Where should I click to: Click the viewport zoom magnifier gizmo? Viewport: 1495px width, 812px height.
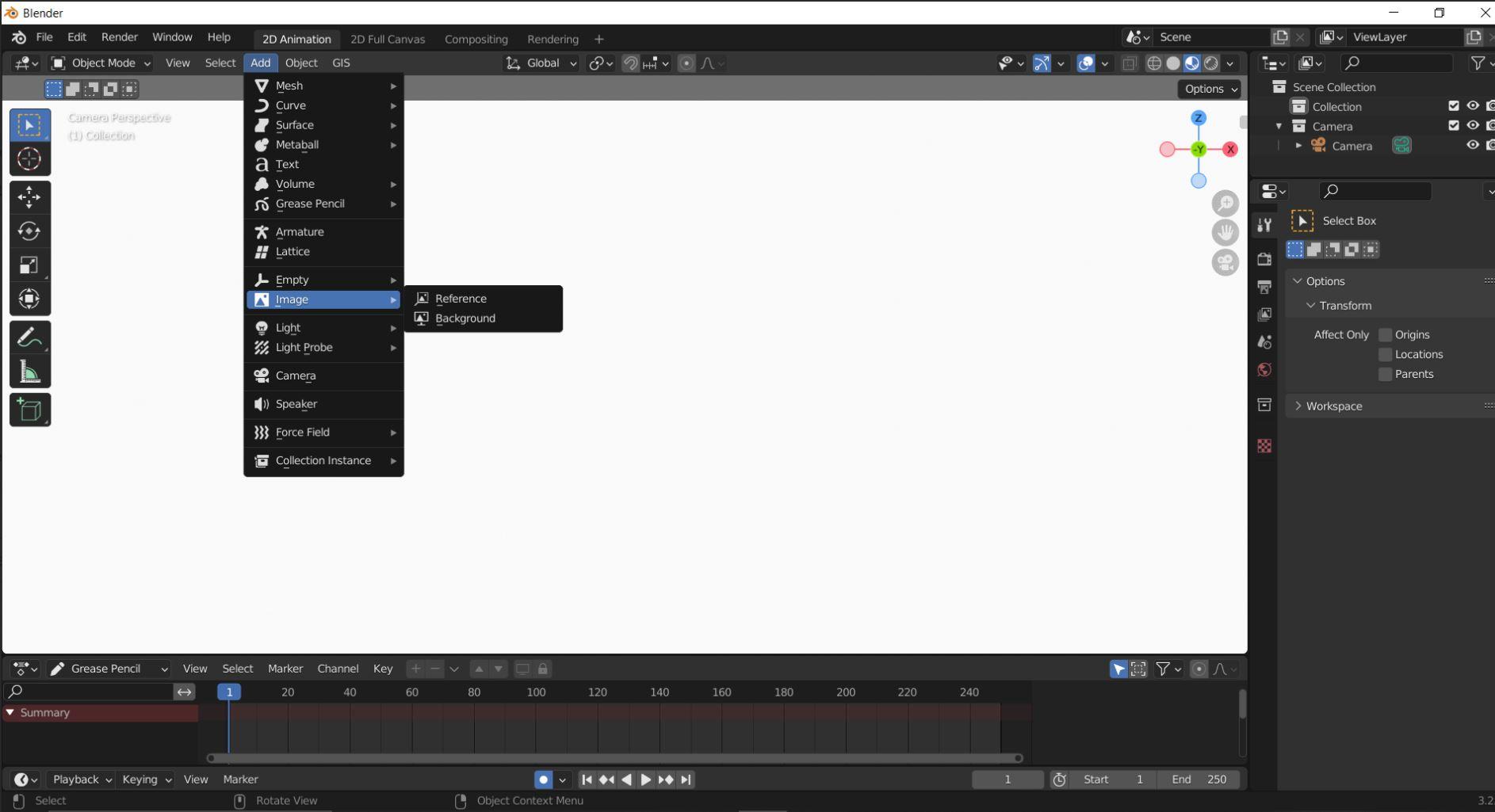1225,204
